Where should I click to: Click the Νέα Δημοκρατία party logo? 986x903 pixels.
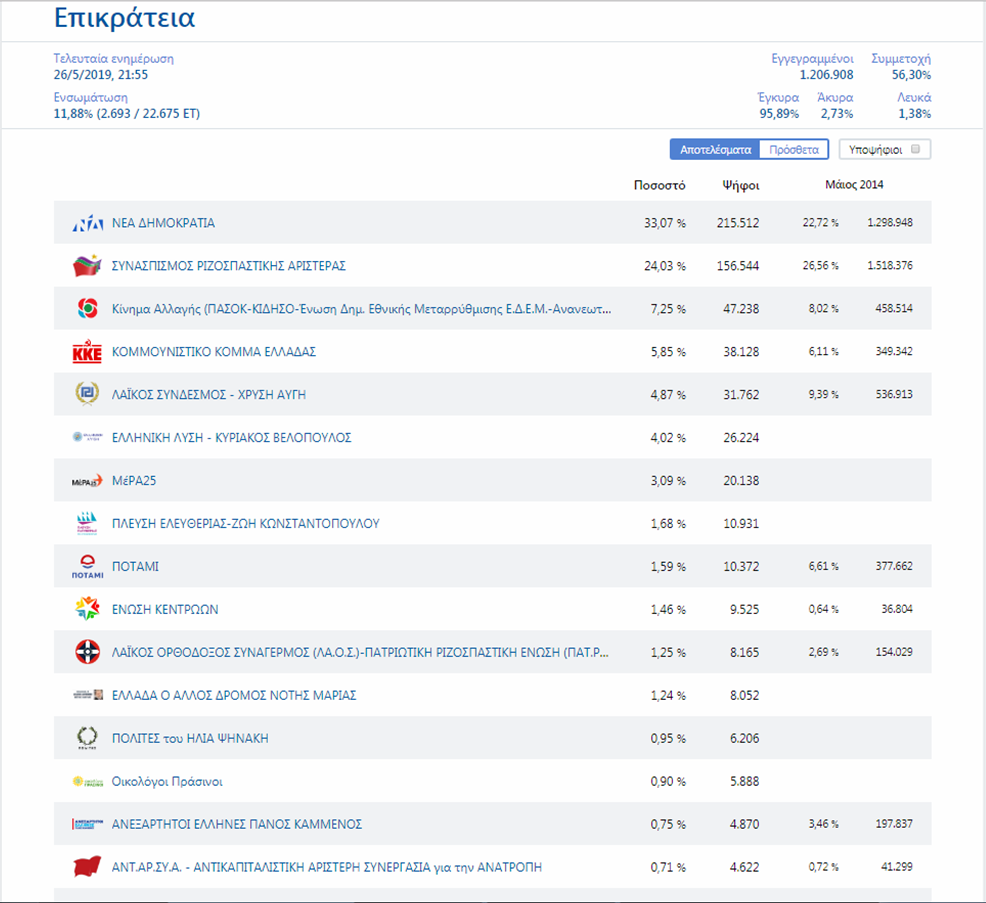[x=87, y=223]
